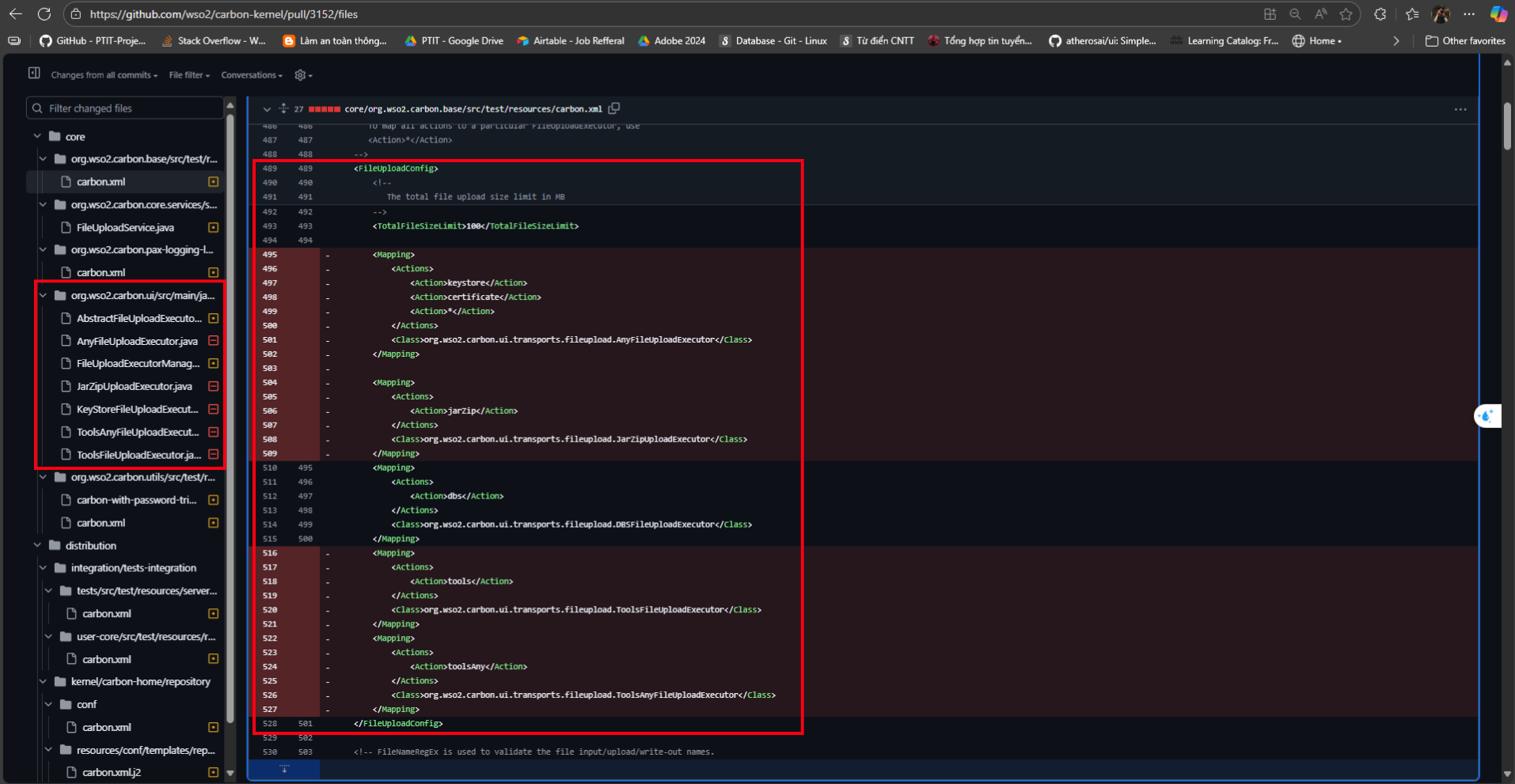Collapse the carbon.xml diff with the header chevron
The image size is (1515, 784).
click(267, 109)
